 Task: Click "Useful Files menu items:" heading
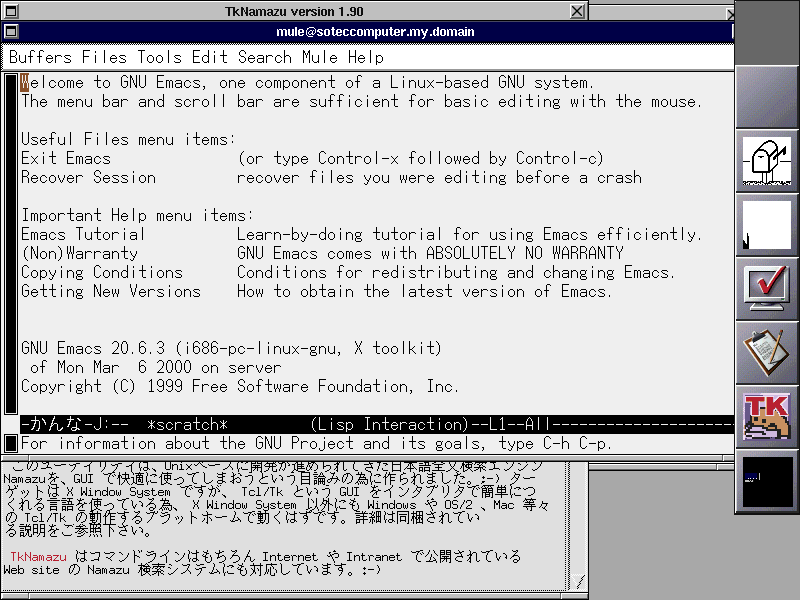129,139
